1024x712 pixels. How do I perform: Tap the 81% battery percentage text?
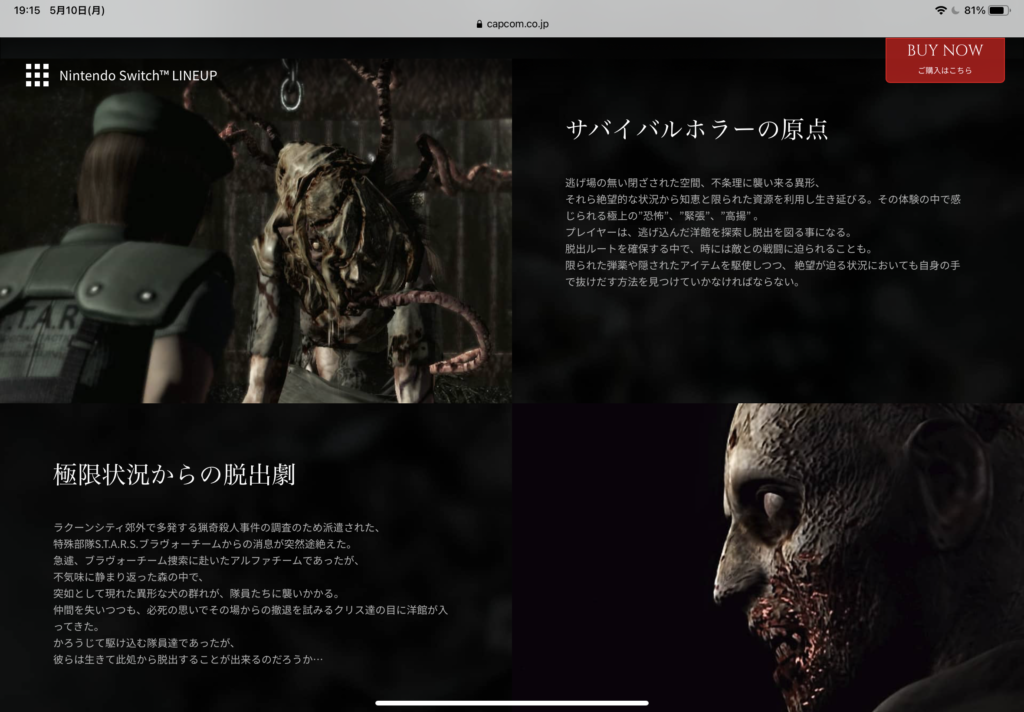point(974,10)
